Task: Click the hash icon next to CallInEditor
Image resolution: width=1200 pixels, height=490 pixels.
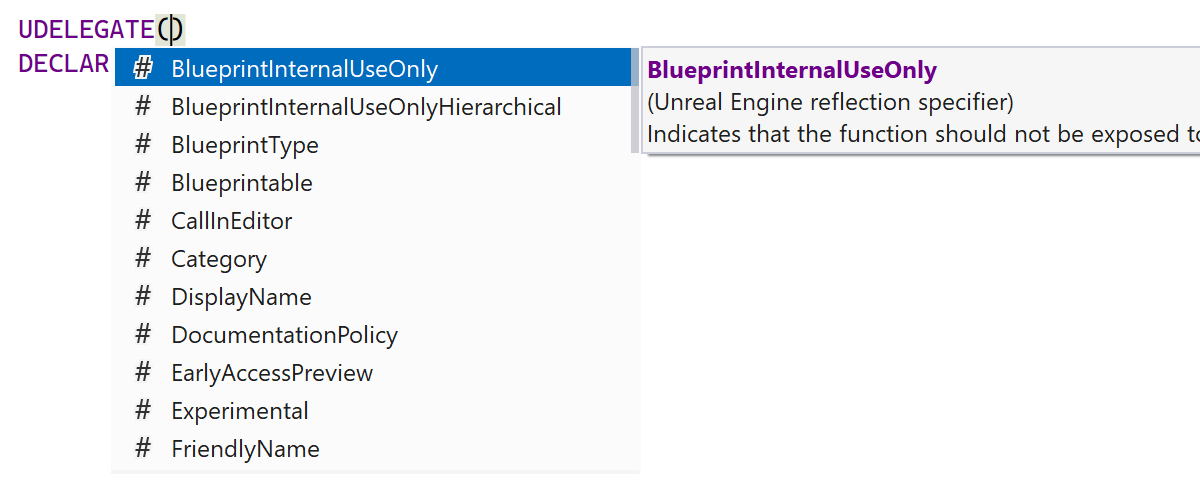Action: pos(143,221)
